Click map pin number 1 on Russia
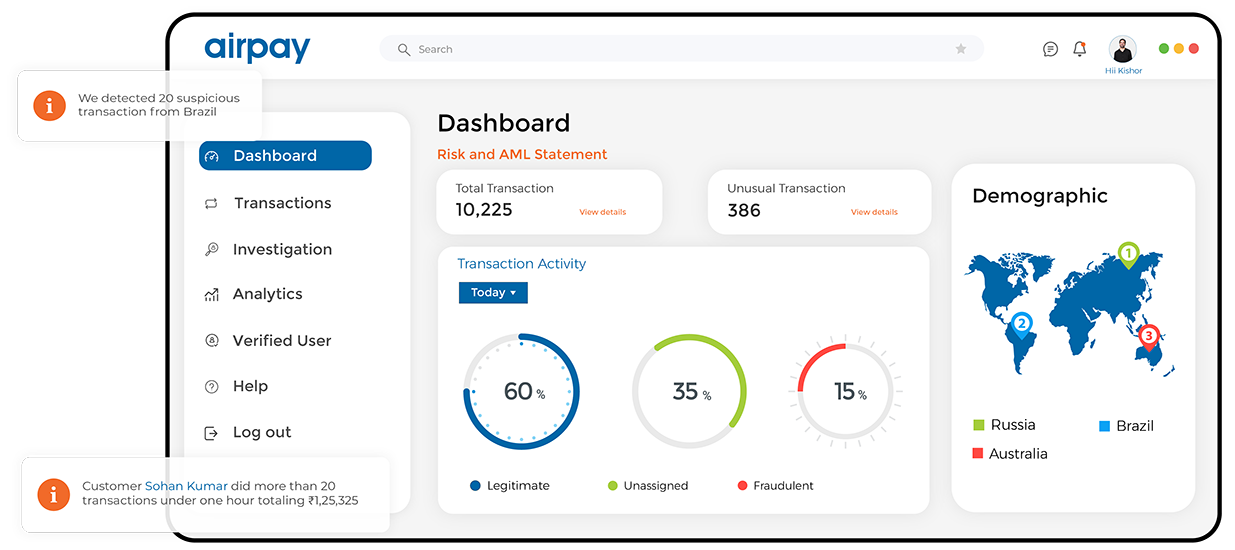 (x=1128, y=255)
